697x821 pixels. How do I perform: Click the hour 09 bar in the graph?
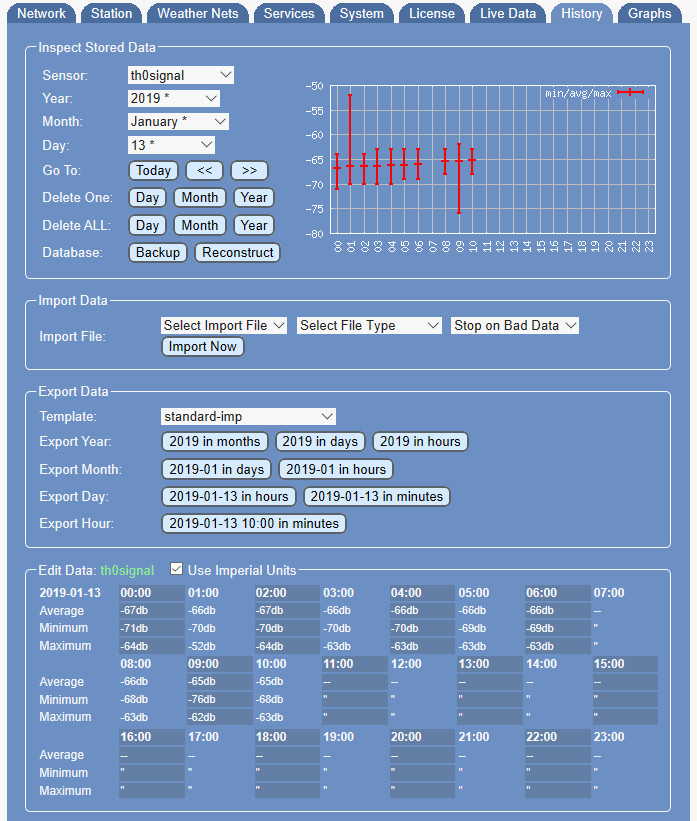(x=459, y=179)
